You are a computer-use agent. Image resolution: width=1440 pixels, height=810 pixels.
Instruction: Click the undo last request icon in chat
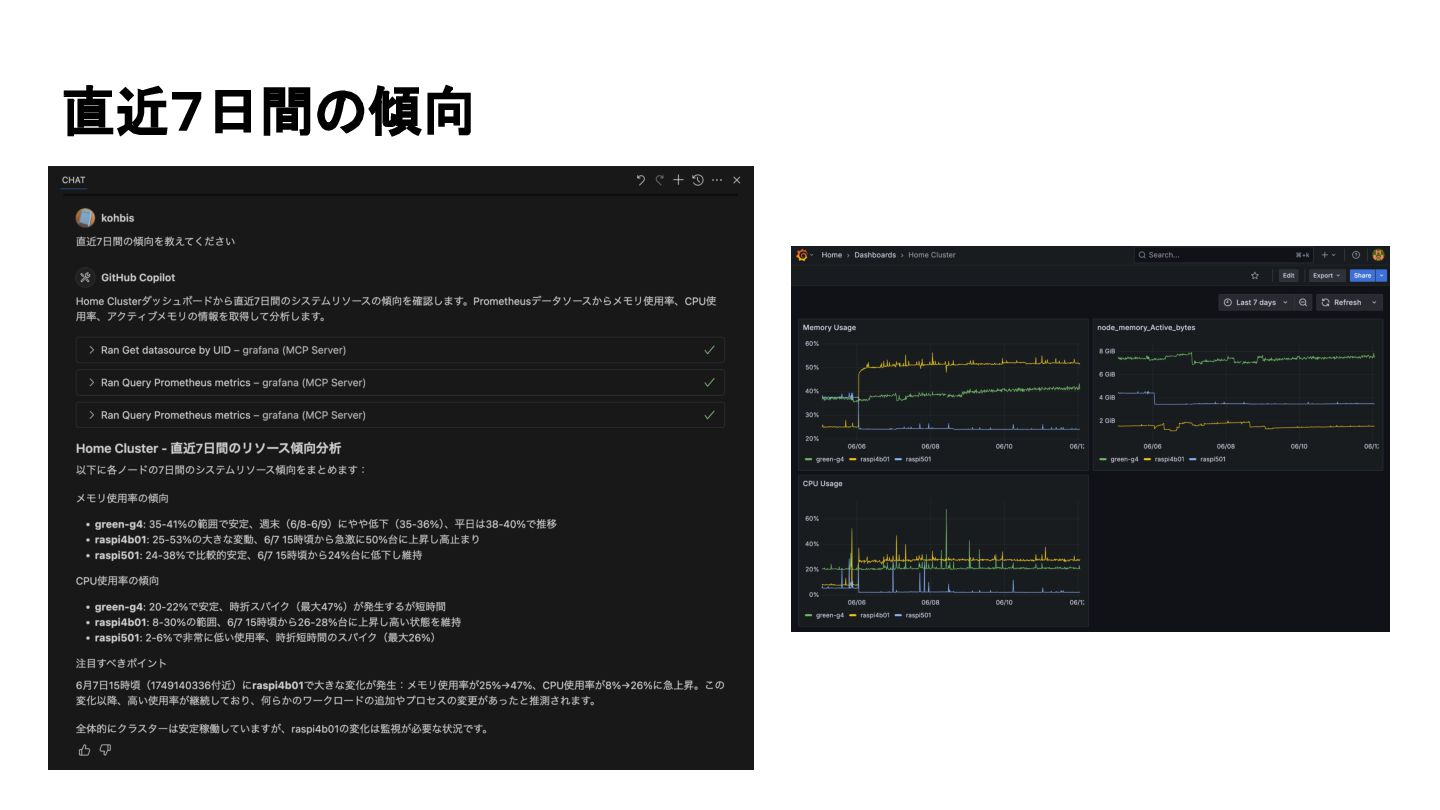pyautogui.click(x=641, y=180)
